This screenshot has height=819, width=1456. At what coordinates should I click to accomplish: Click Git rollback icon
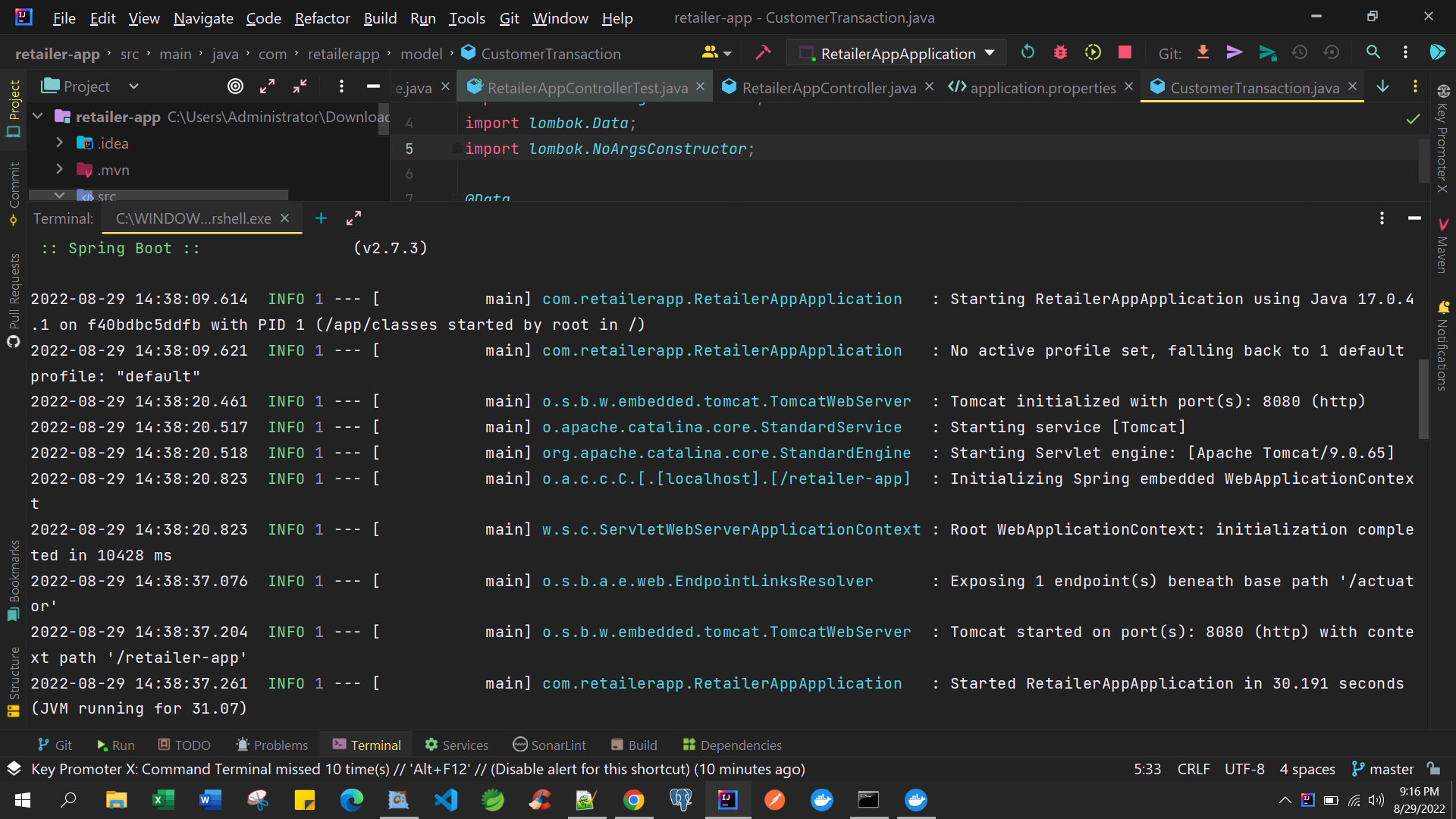pos(1332,52)
